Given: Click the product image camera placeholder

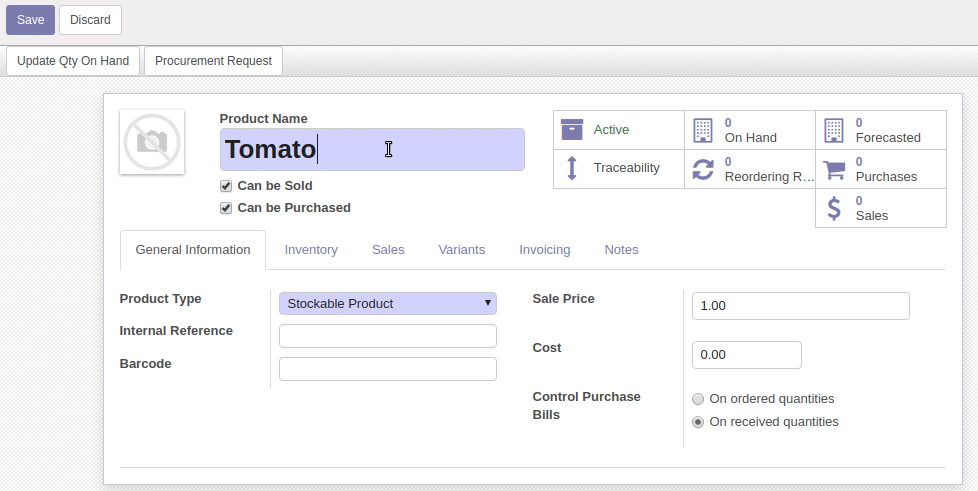Looking at the screenshot, I should (x=152, y=142).
